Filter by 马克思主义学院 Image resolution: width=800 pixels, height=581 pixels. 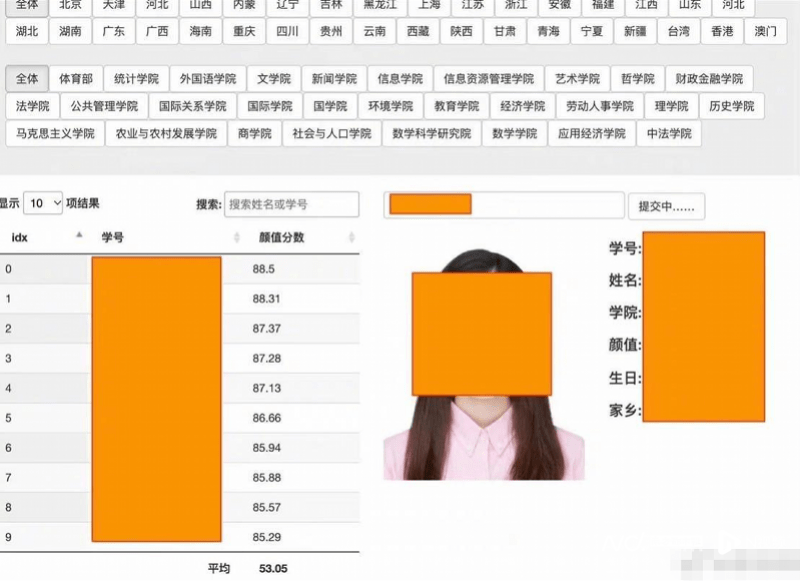point(55,134)
